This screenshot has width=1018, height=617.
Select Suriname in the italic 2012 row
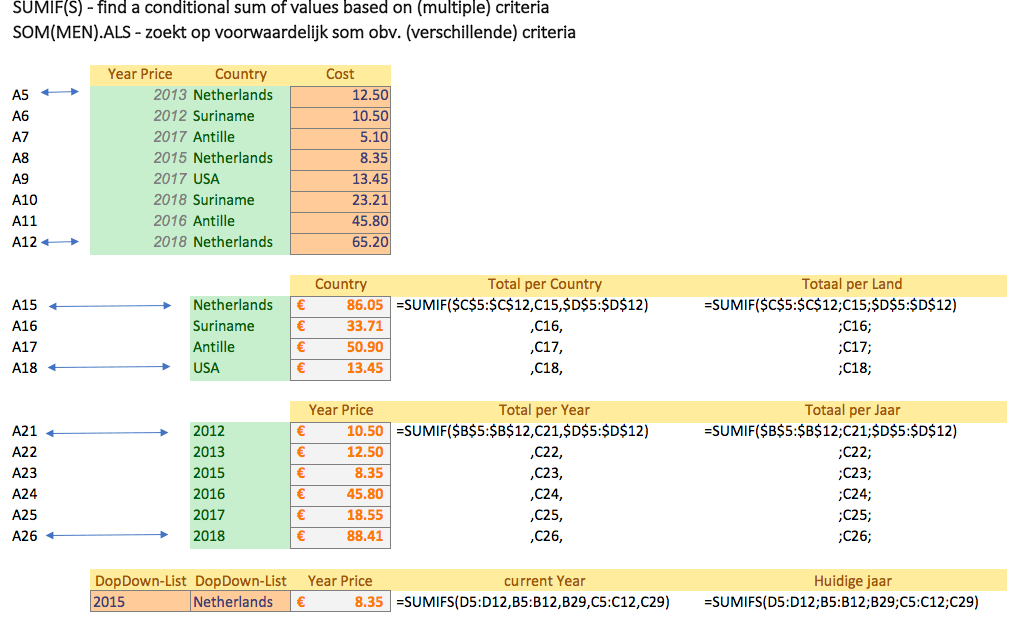tap(223, 116)
